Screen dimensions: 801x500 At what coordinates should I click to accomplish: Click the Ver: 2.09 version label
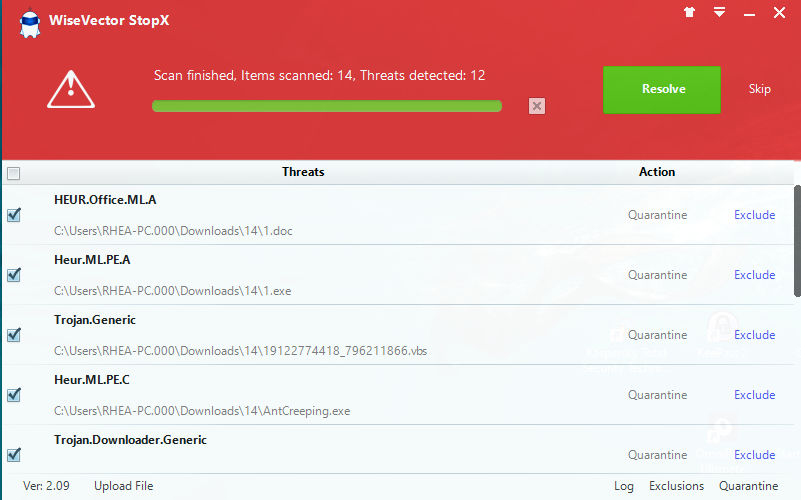point(46,486)
